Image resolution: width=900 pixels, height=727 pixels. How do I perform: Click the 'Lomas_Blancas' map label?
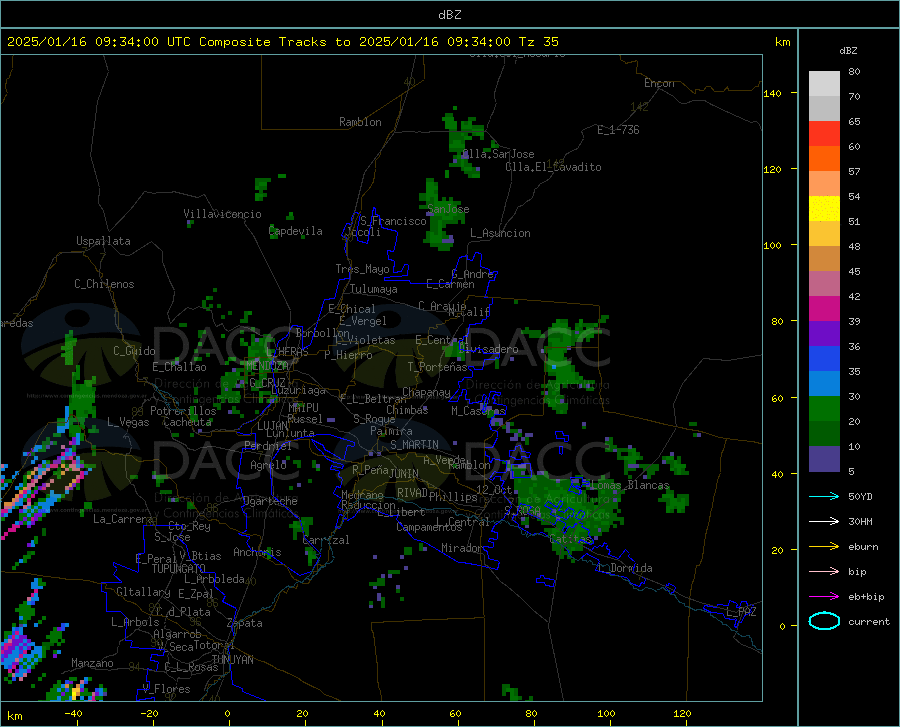630,485
